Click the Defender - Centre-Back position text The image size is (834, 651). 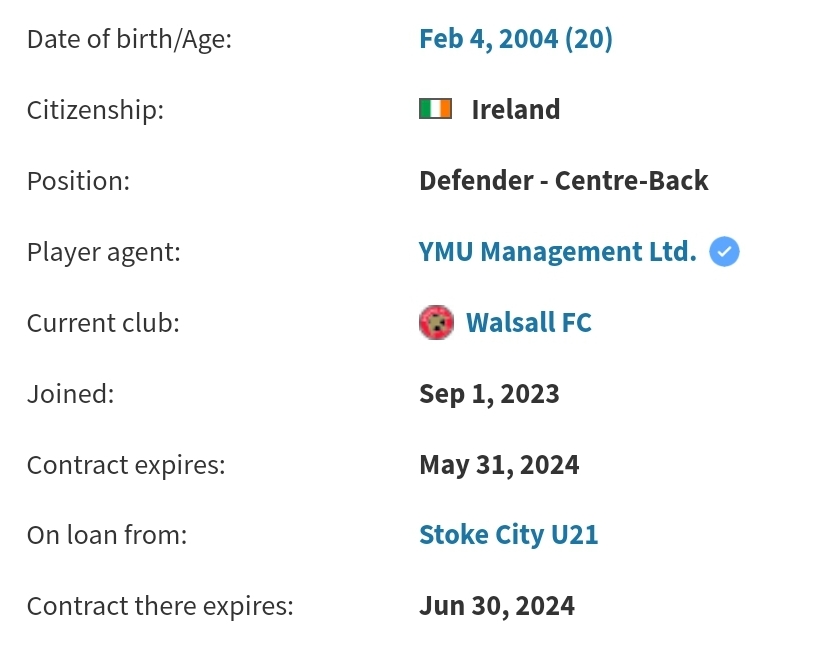coord(564,181)
